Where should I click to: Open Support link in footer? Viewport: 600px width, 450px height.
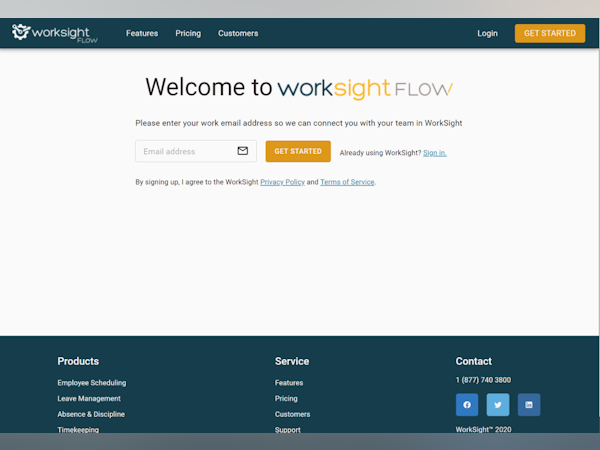coord(288,430)
